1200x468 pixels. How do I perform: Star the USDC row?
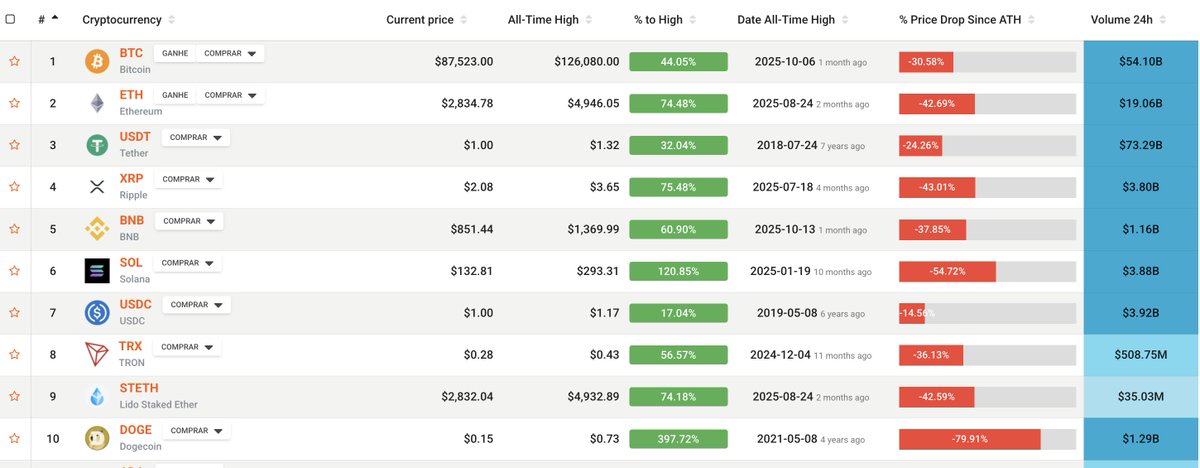tap(14, 313)
